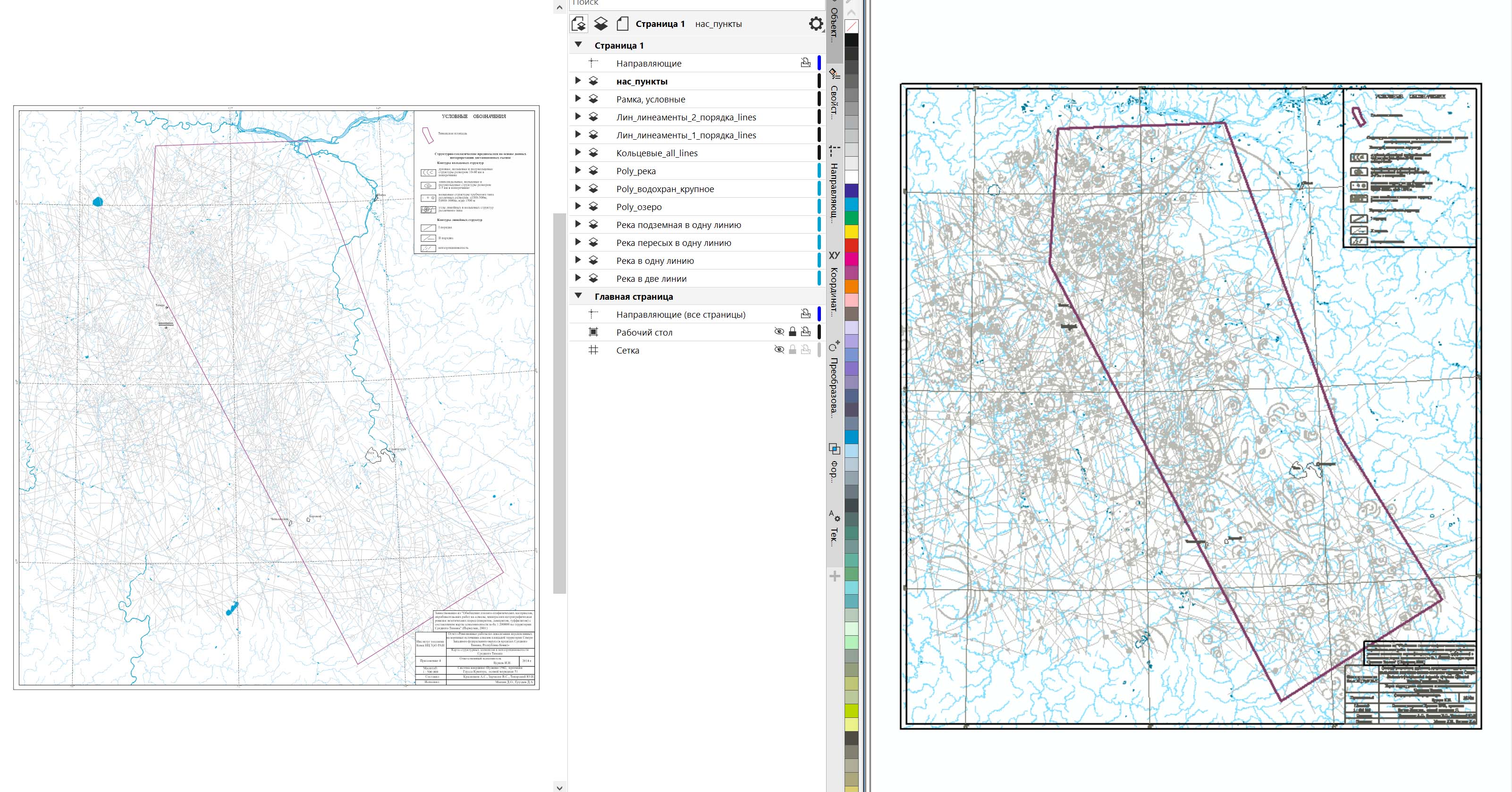Select the Рамка, условные layer
This screenshot has width=1512, height=792.
650,99
